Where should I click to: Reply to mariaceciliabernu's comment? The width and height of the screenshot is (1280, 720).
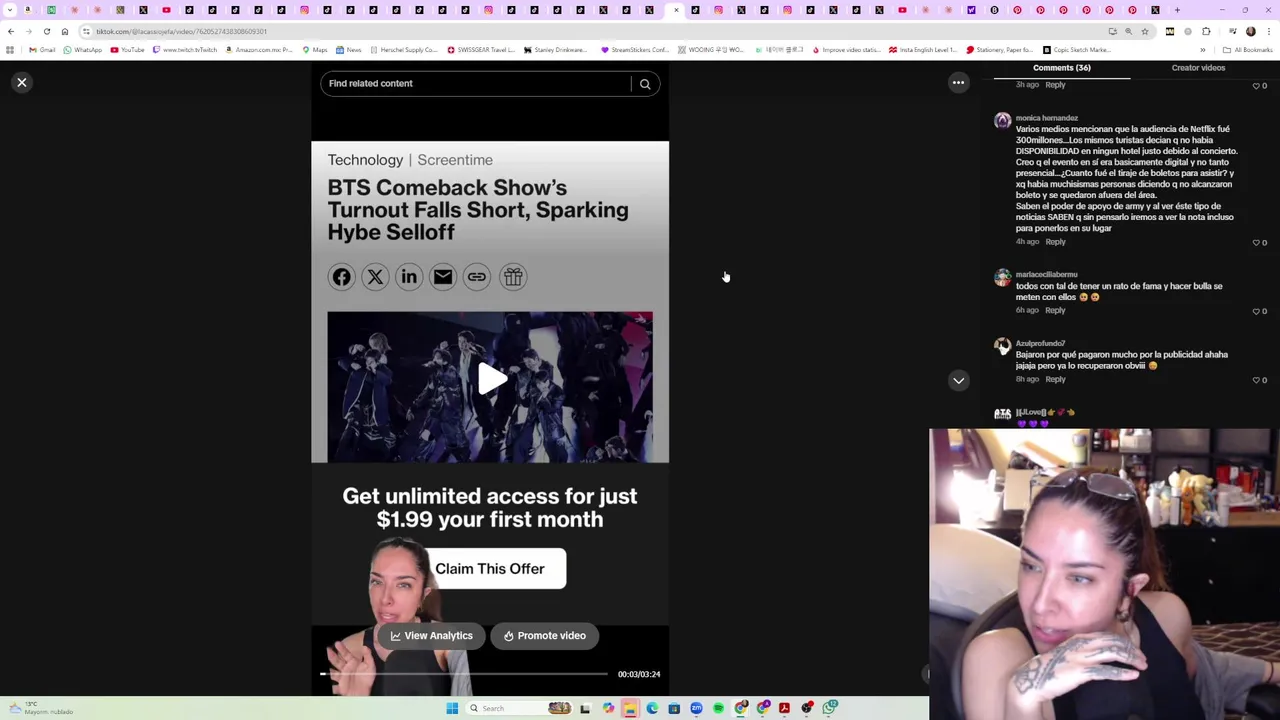1055,310
